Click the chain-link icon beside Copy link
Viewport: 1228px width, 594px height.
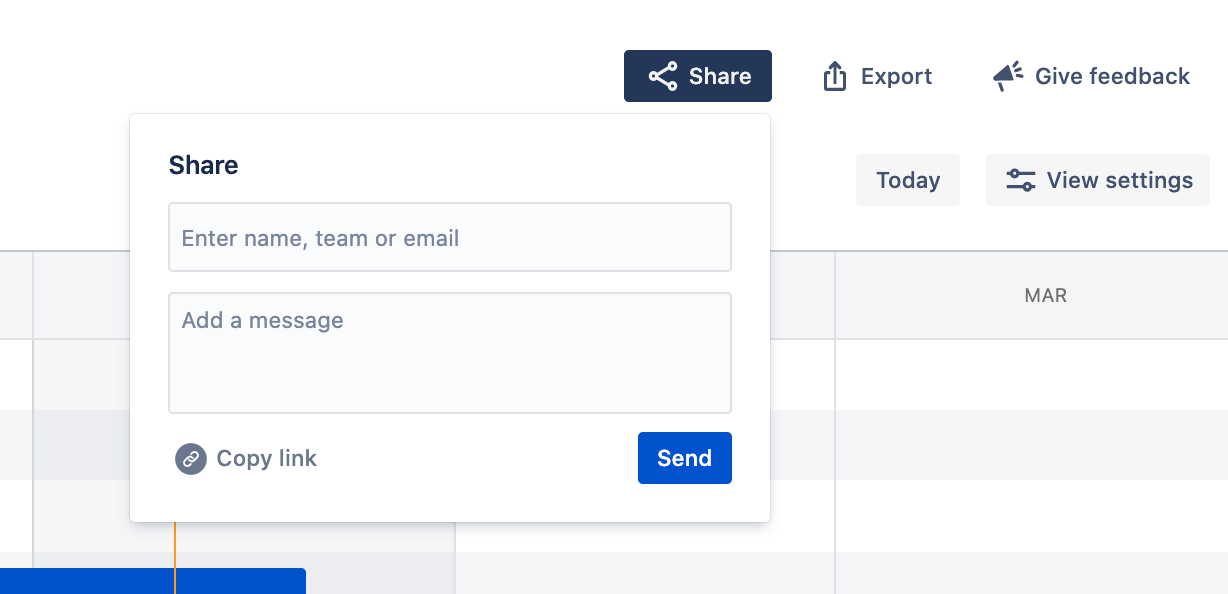tap(190, 459)
